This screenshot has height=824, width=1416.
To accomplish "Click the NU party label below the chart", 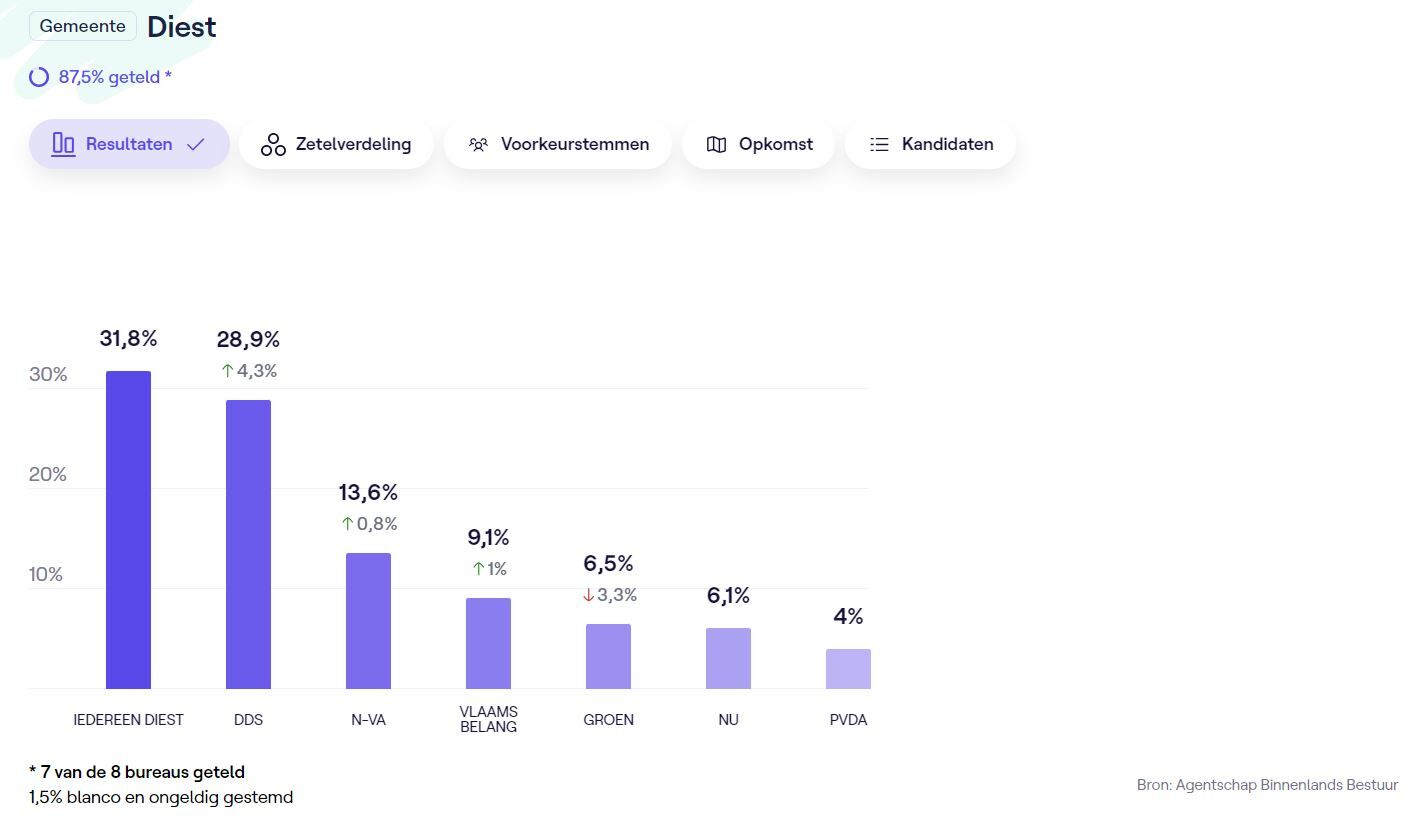I will click(x=728, y=720).
